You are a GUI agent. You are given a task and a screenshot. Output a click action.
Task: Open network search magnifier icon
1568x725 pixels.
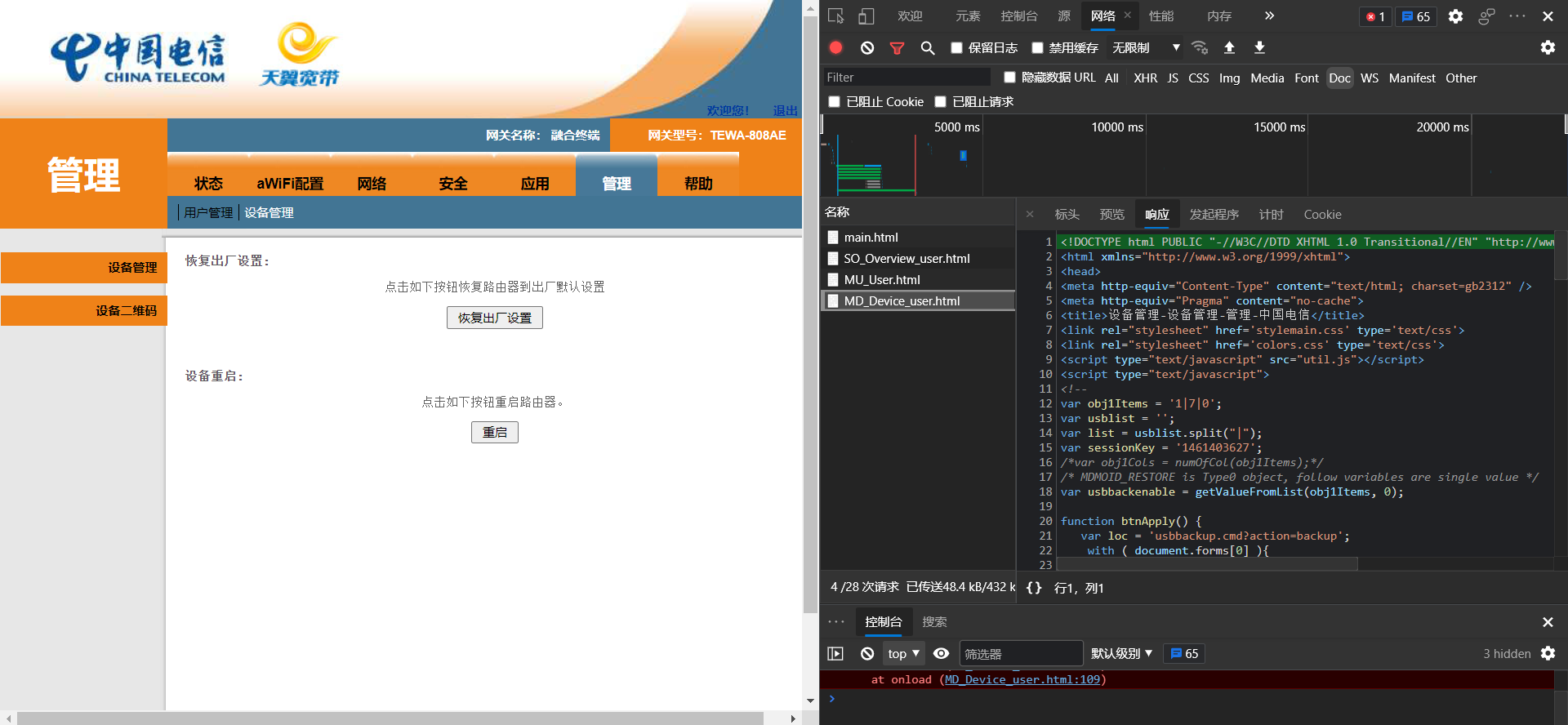(x=928, y=48)
